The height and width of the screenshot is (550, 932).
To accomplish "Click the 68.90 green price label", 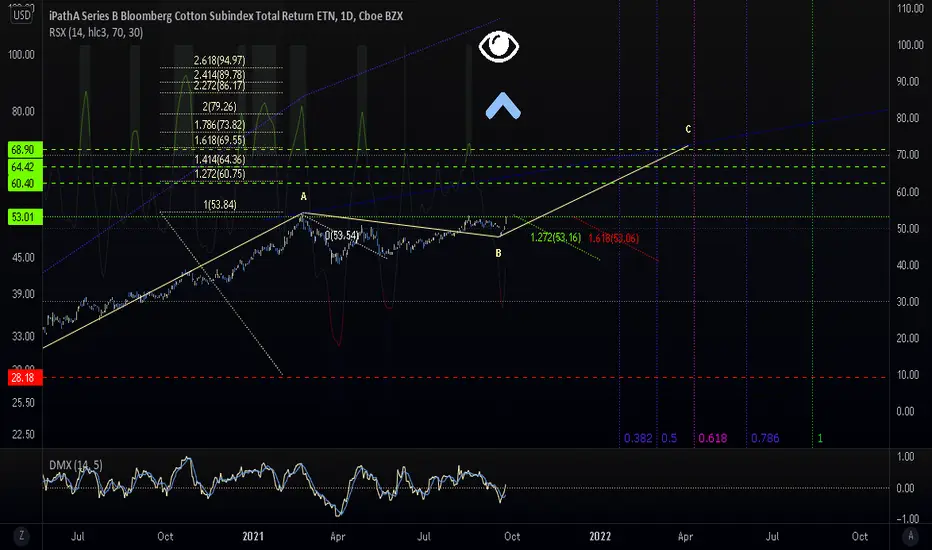I will 23,150.
